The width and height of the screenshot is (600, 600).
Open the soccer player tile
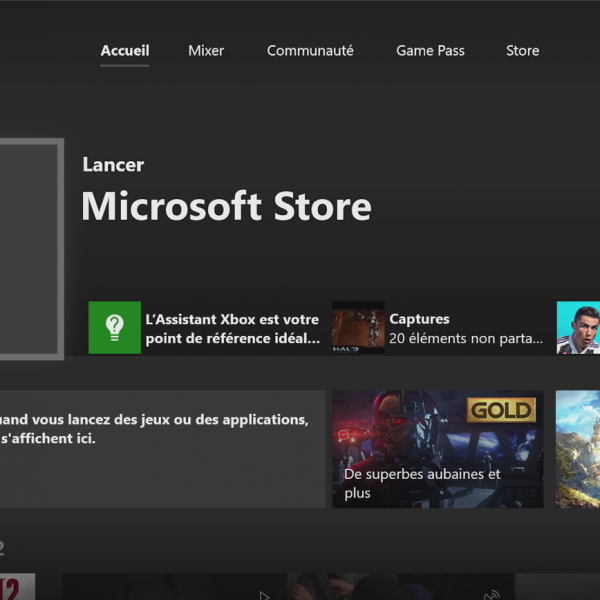(578, 328)
